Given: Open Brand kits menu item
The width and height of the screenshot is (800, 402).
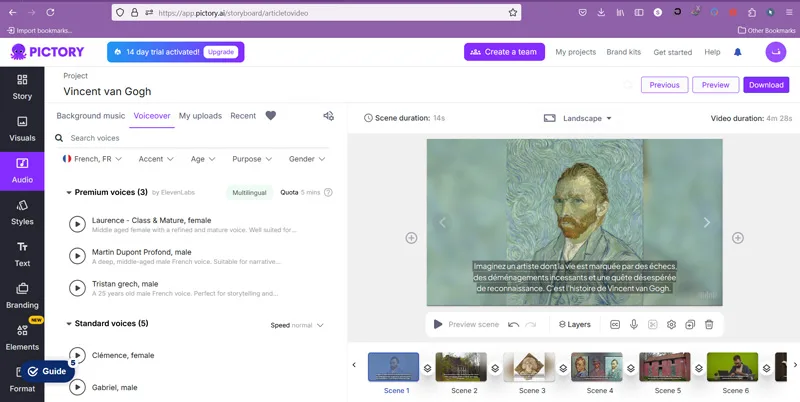Looking at the screenshot, I should [x=623, y=52].
